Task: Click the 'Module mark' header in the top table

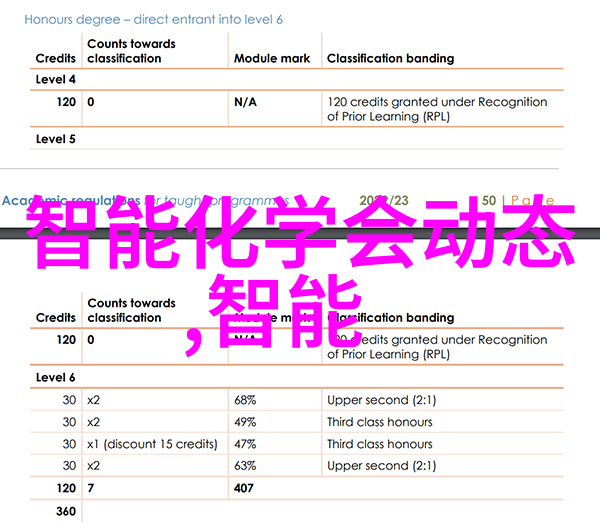Action: [x=272, y=58]
